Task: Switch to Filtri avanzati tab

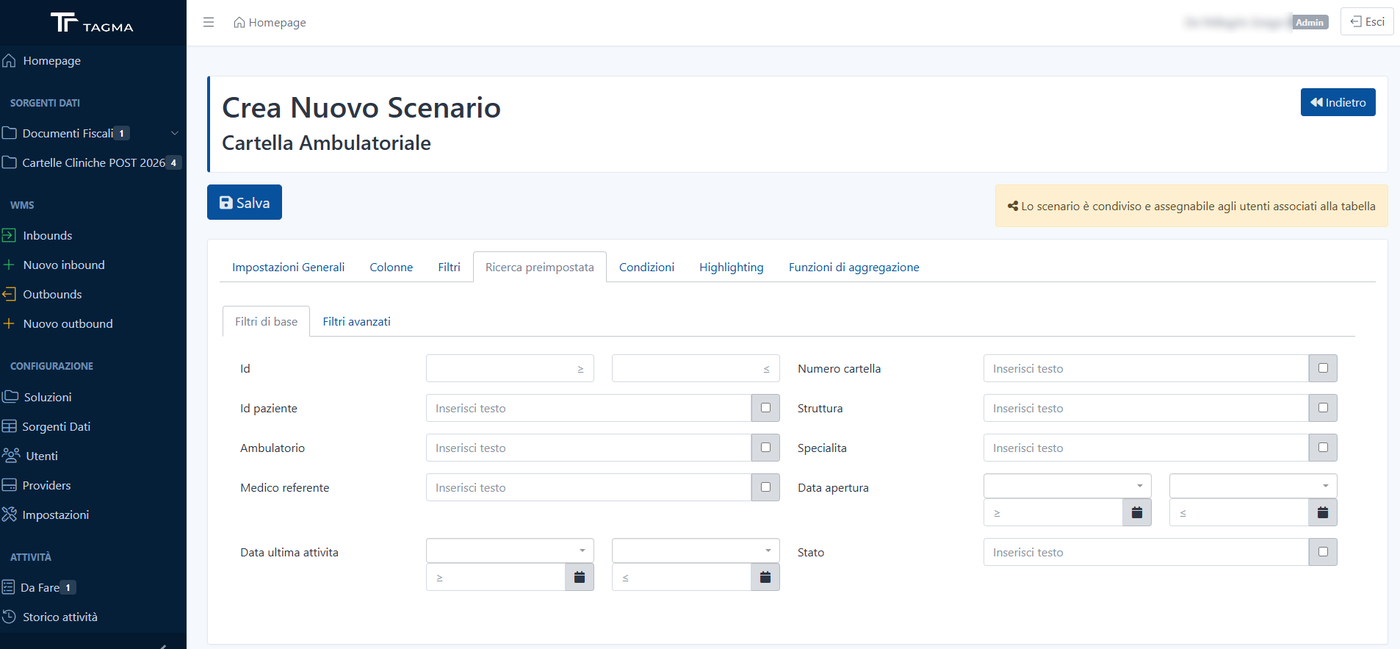Action: coord(356,322)
